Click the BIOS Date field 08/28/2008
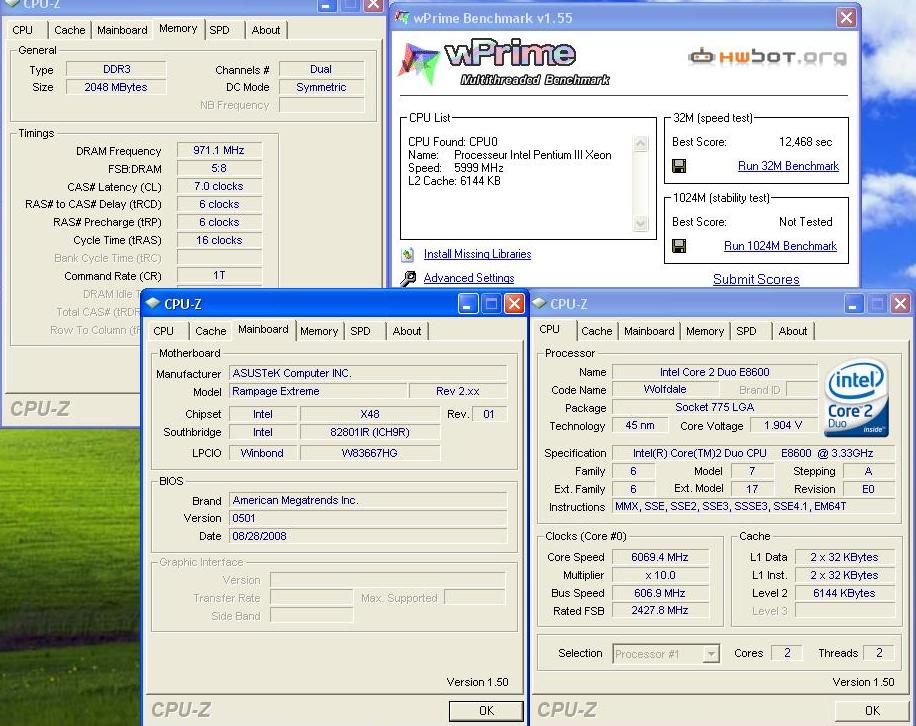916x726 pixels. pos(368,536)
